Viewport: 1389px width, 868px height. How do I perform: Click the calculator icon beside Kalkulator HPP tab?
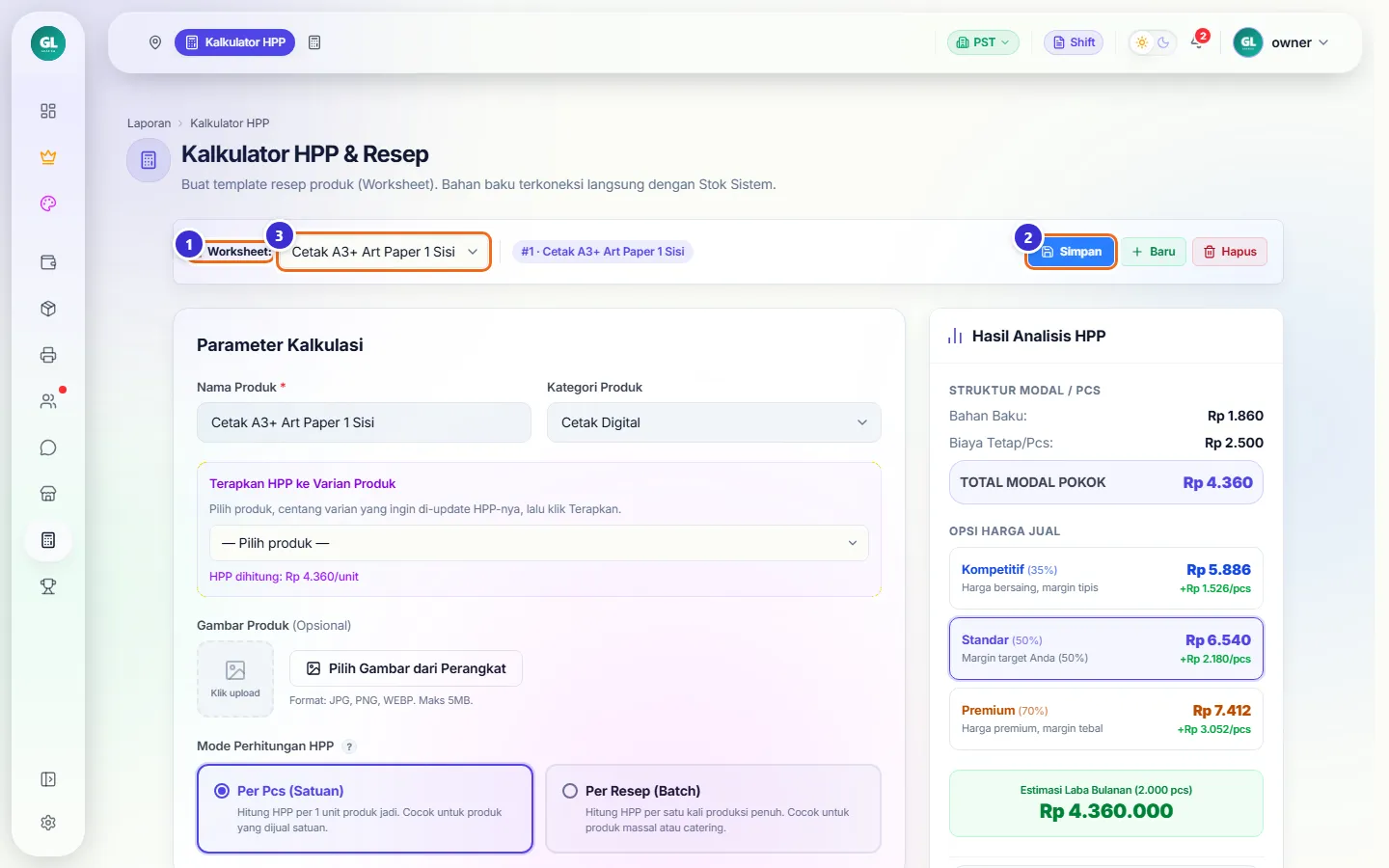point(314,42)
